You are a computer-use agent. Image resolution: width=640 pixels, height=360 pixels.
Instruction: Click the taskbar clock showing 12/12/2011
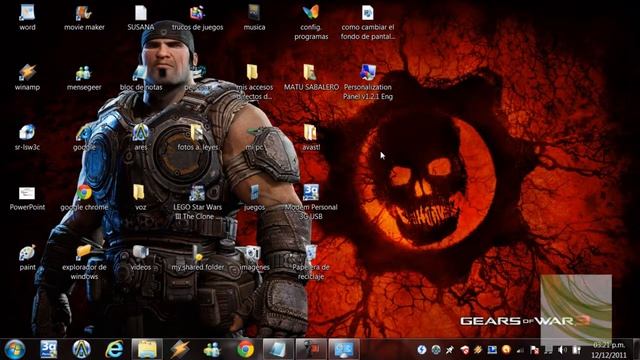pos(609,350)
